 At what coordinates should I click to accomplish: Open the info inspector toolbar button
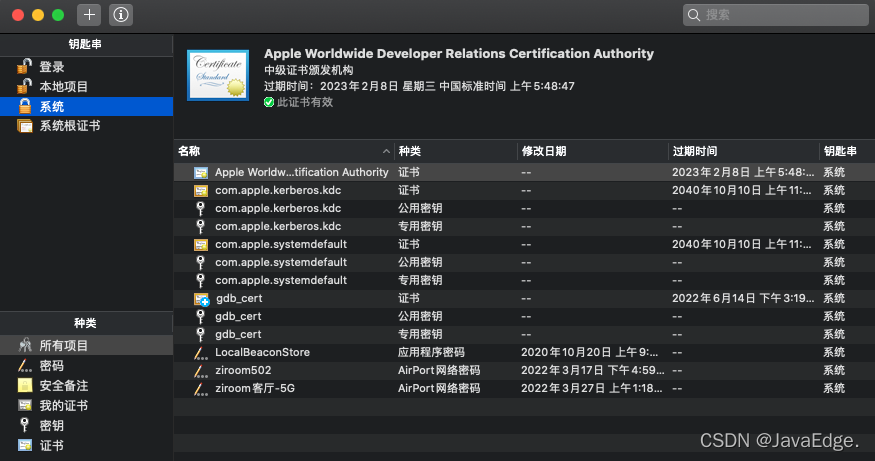121,15
